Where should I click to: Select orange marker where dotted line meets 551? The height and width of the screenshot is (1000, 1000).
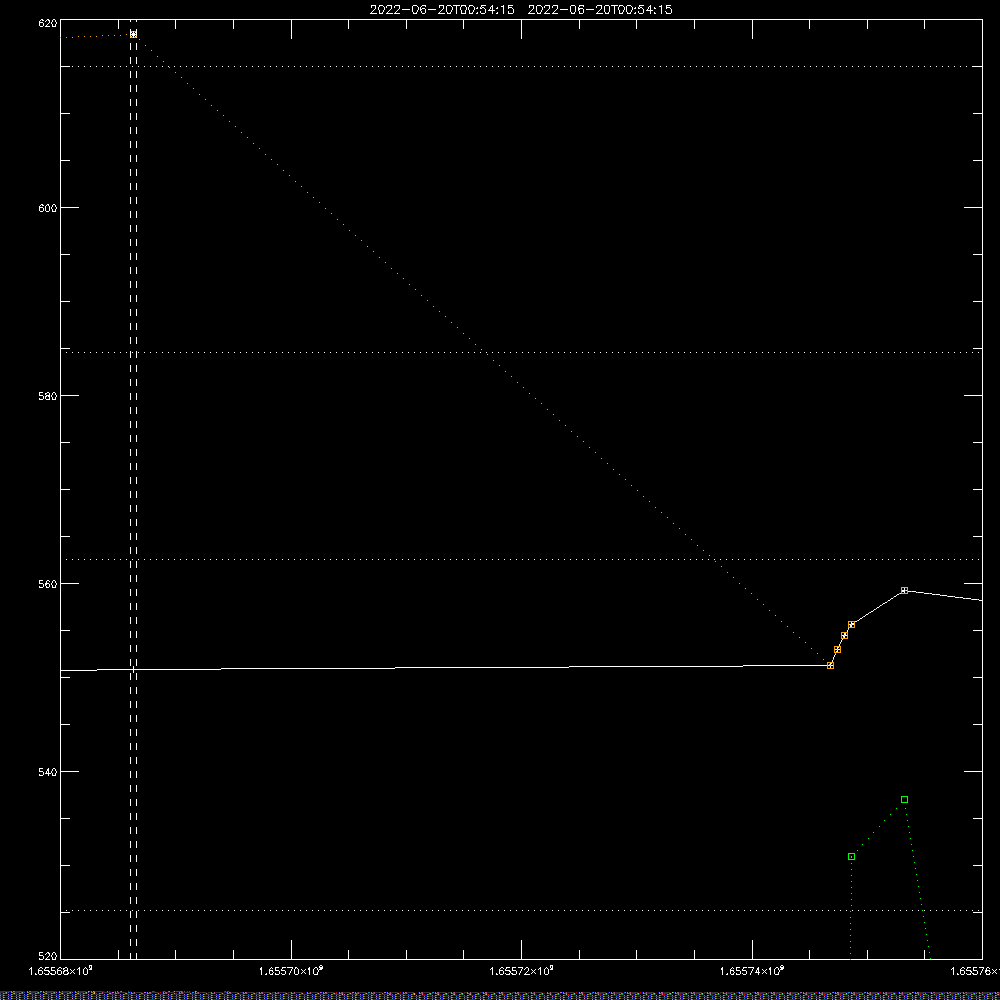[830, 665]
